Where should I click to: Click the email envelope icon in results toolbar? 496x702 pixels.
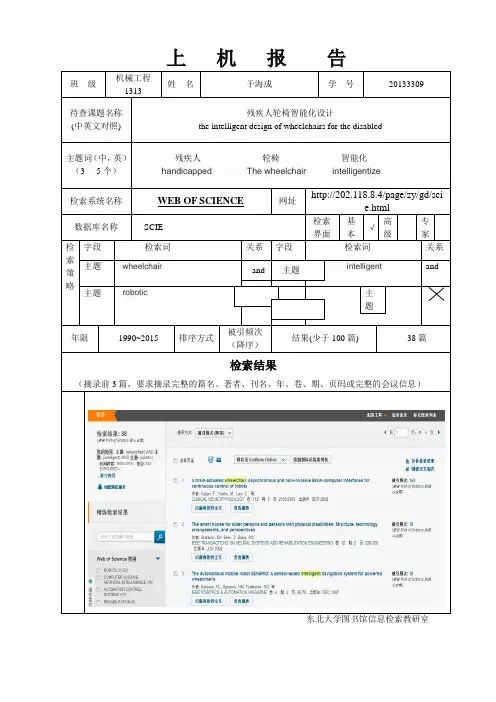coord(219,460)
